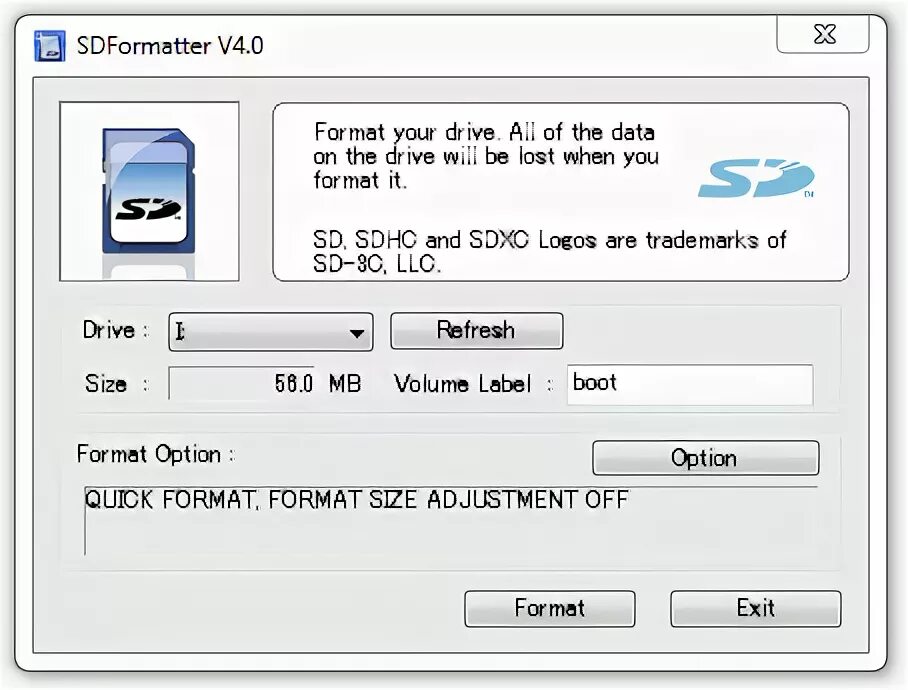The width and height of the screenshot is (908, 690).
Task: Start formatting with the Format button
Action: [x=550, y=608]
